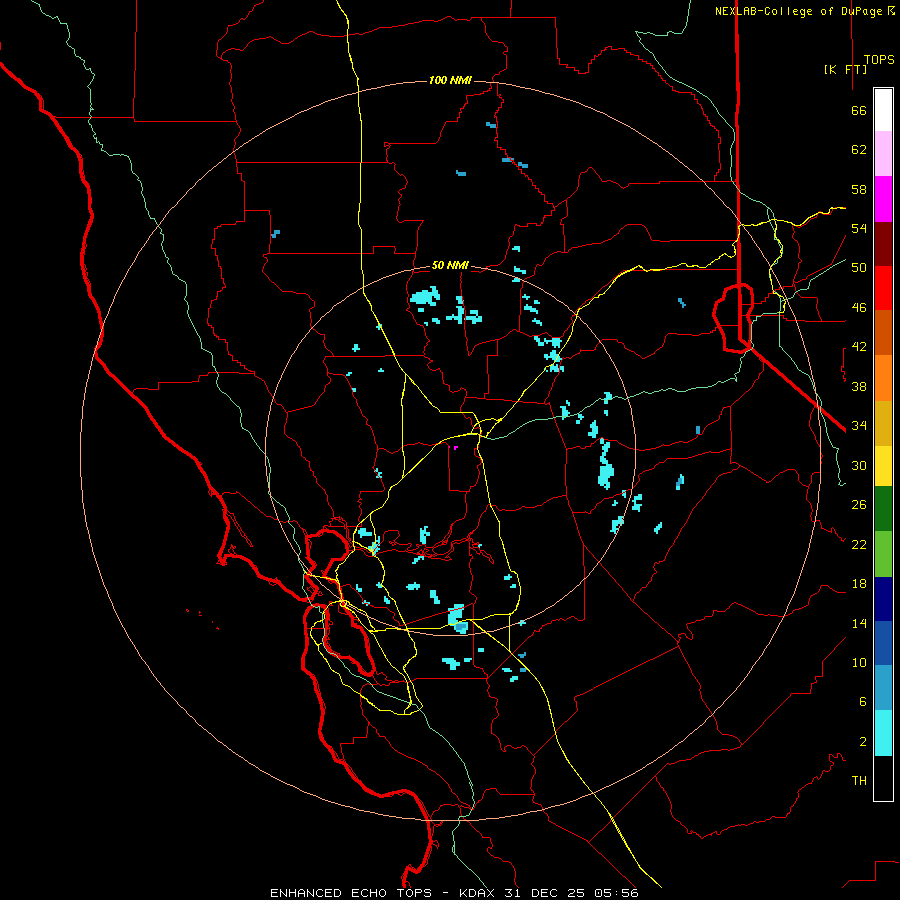Click the dark red (maroon) legend swatch
The image size is (900, 900).
coord(883,244)
